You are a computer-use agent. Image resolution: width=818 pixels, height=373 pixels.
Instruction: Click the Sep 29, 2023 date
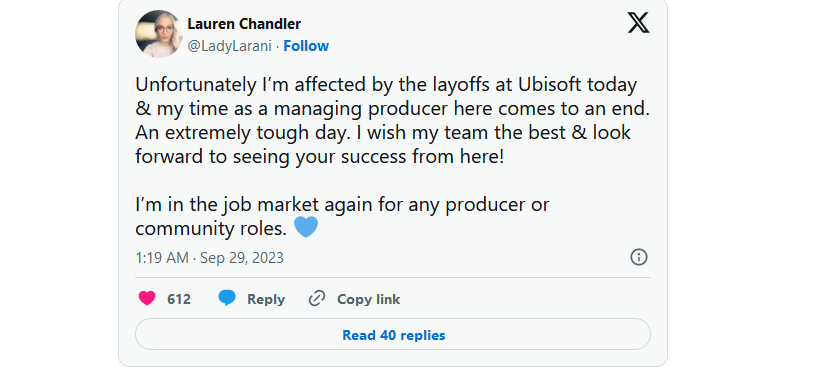coord(242,258)
